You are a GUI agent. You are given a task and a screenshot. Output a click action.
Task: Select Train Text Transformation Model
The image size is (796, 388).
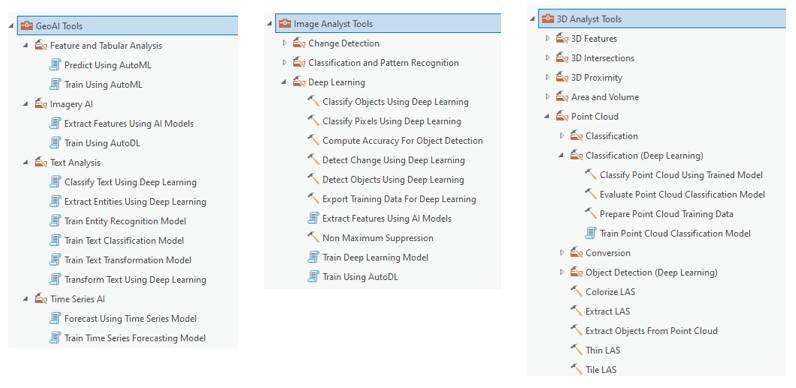click(x=128, y=260)
